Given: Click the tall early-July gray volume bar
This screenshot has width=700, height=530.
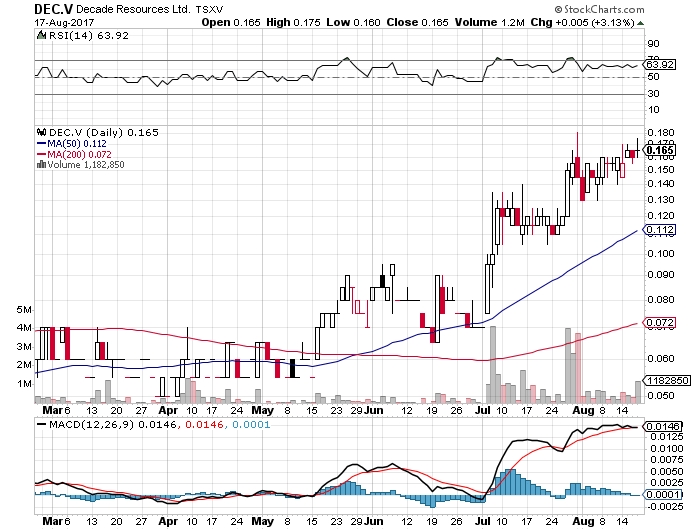Looking at the screenshot, I should [493, 365].
